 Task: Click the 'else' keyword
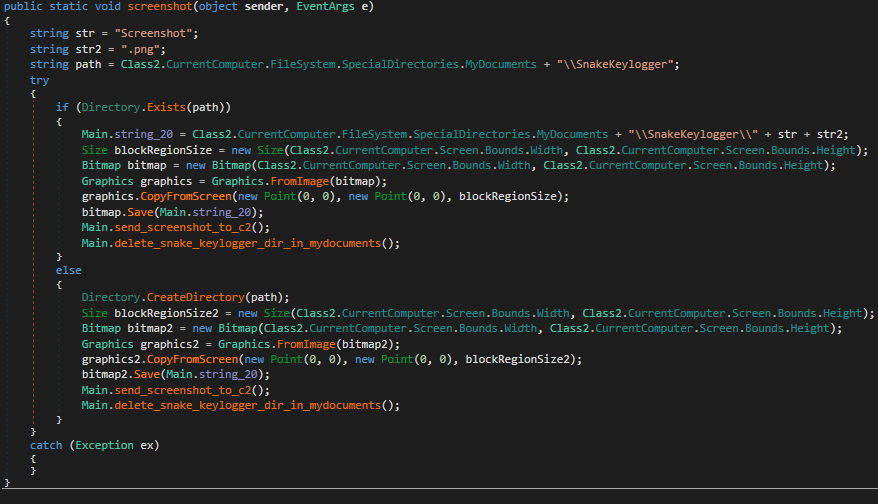tap(68, 270)
